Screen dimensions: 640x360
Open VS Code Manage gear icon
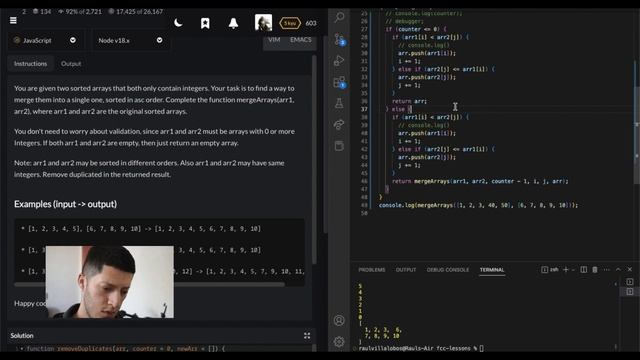[339, 342]
